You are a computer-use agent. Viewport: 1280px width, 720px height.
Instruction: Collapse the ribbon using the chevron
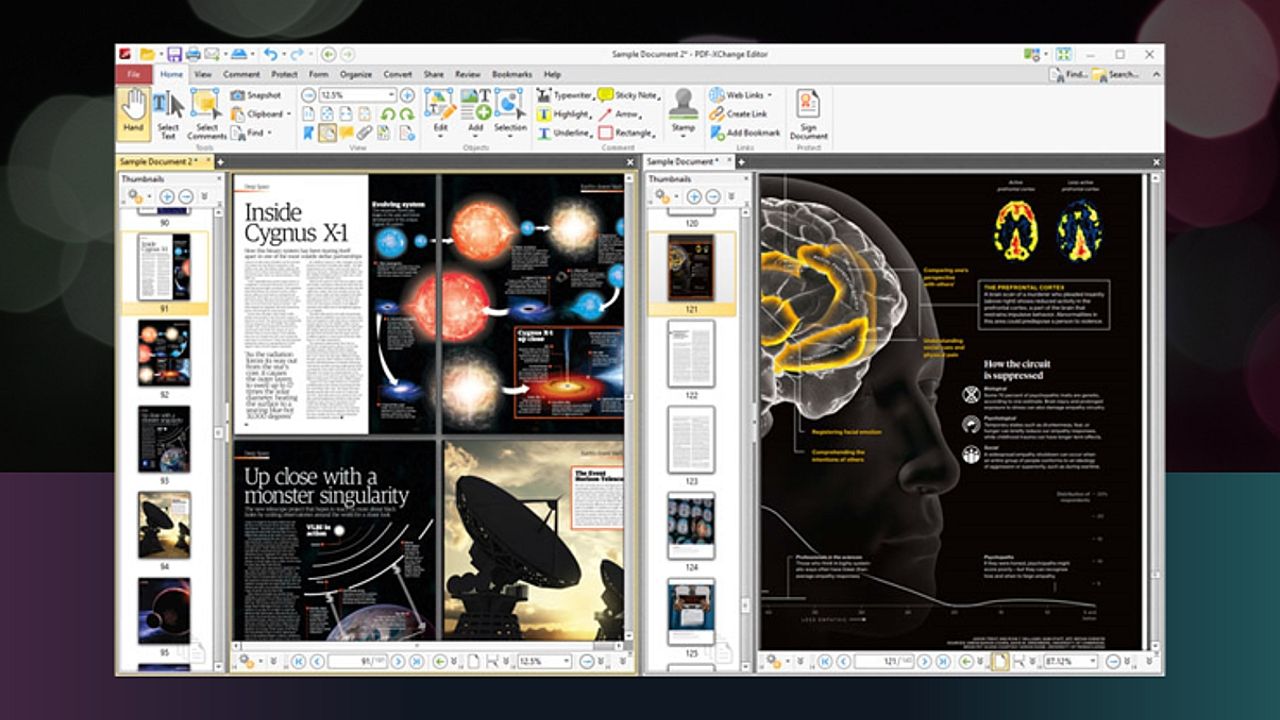click(1157, 74)
